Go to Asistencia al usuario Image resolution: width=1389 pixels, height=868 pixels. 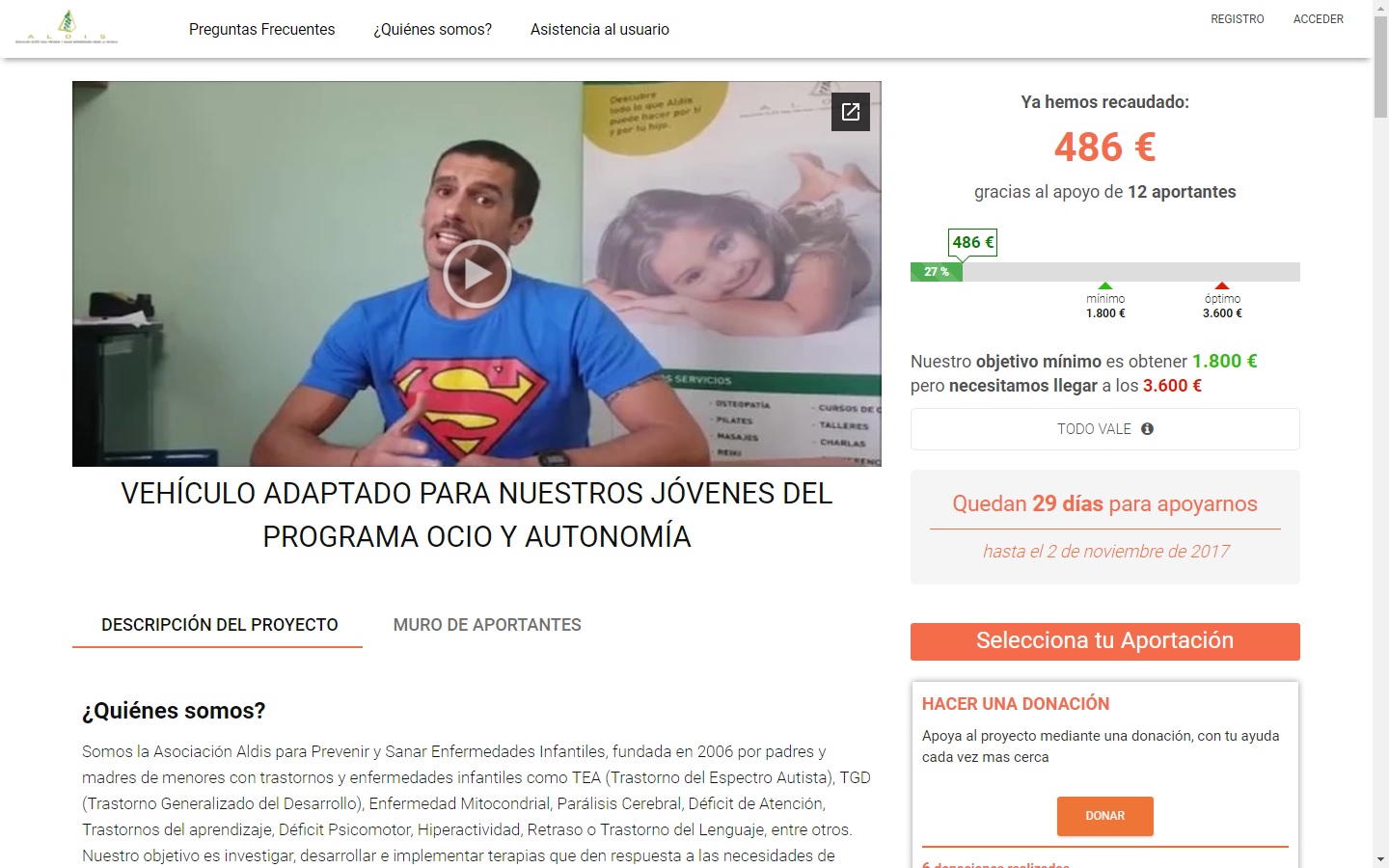pyautogui.click(x=600, y=29)
